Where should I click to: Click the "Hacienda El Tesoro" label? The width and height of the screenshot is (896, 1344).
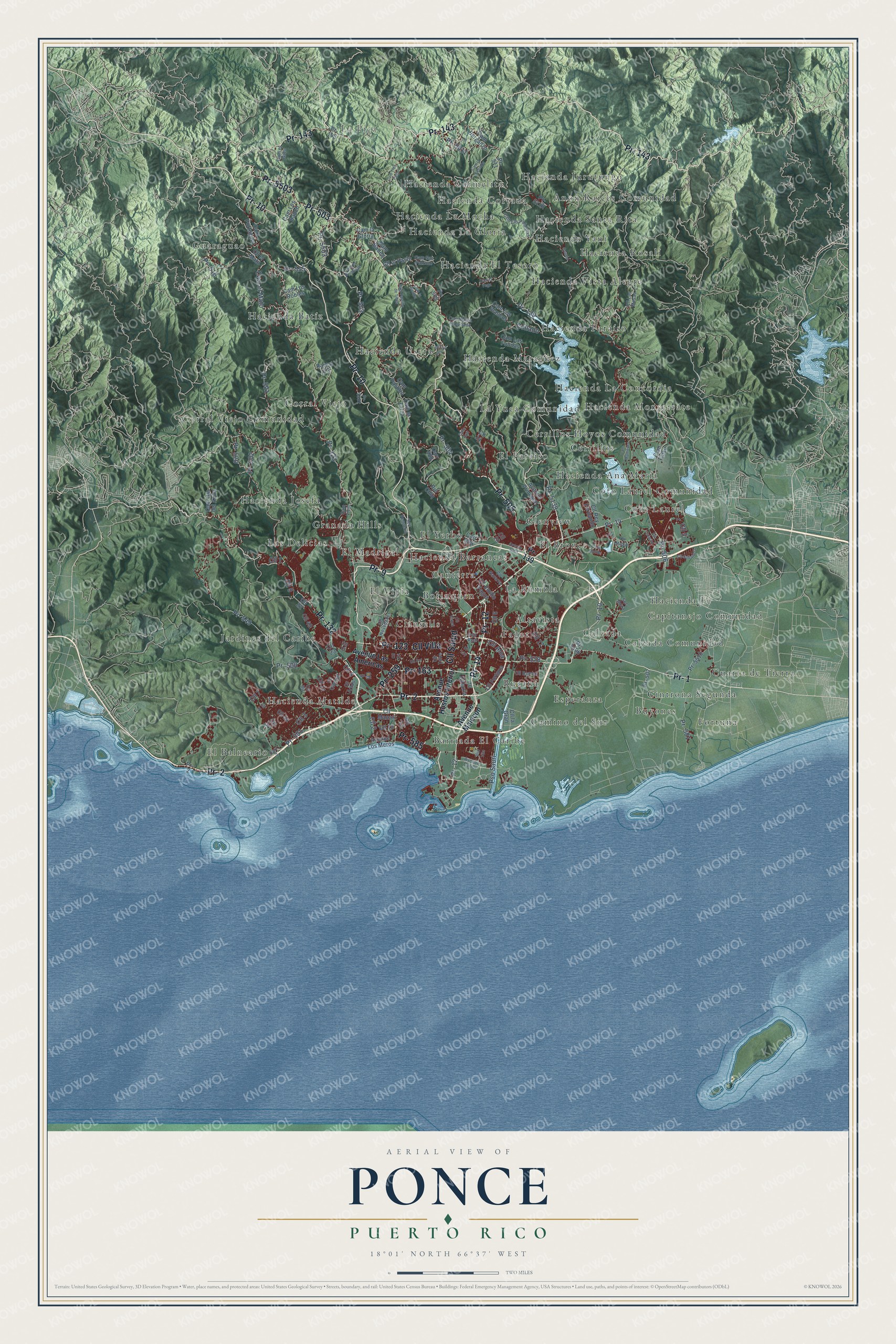pos(489,265)
